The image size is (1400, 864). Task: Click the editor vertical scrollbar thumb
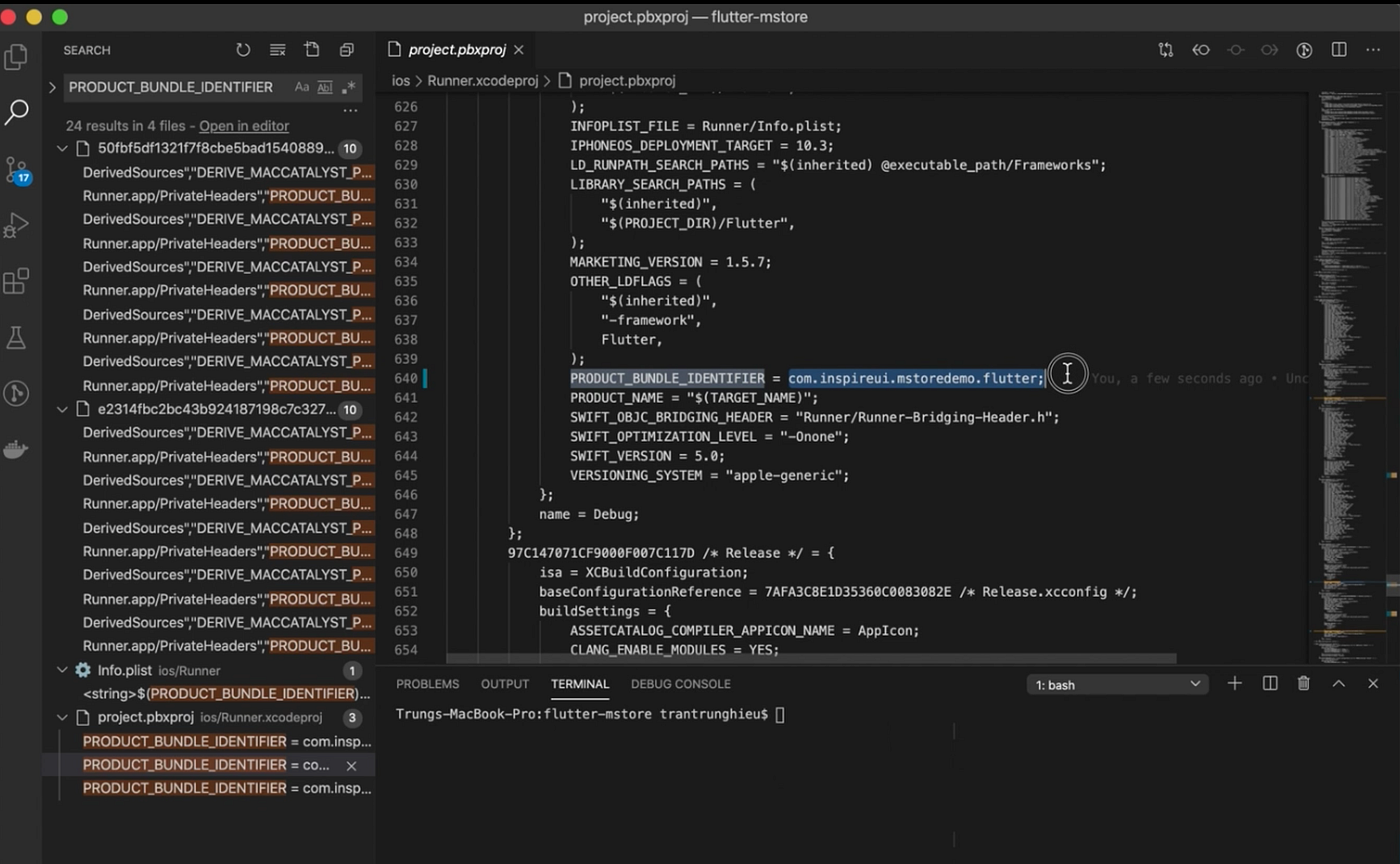coord(1393,584)
